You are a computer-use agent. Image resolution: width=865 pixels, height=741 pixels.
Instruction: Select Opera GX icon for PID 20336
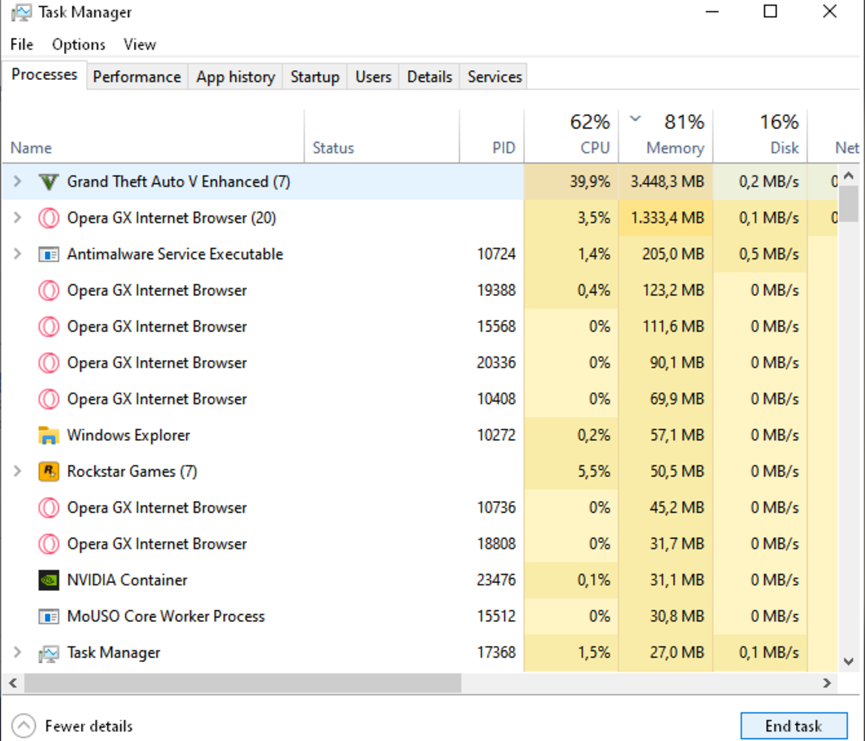coord(49,363)
